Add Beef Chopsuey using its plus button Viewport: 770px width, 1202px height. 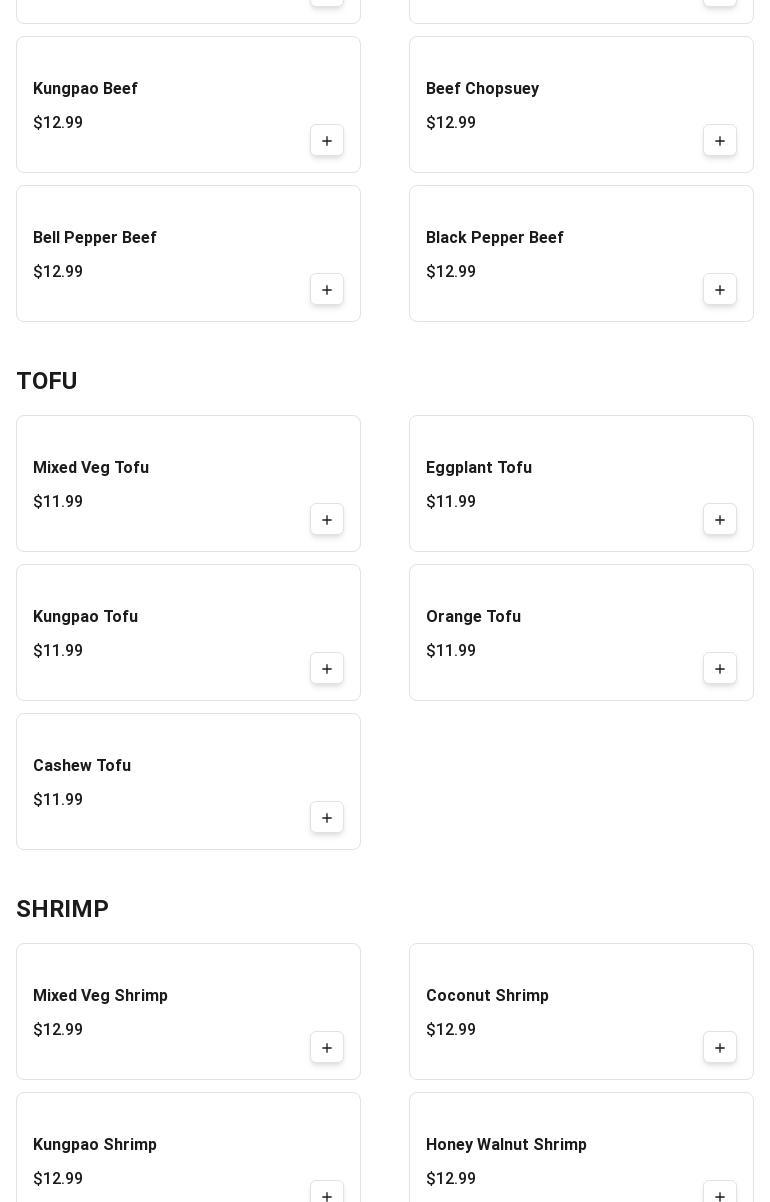(720, 141)
